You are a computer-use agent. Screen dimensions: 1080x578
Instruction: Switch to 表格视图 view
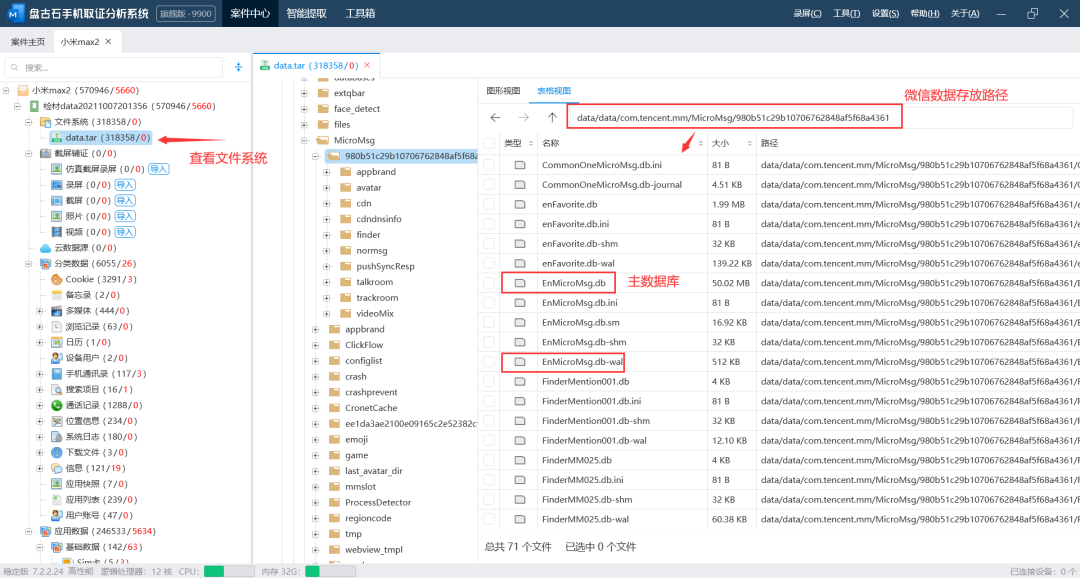pyautogui.click(x=554, y=91)
